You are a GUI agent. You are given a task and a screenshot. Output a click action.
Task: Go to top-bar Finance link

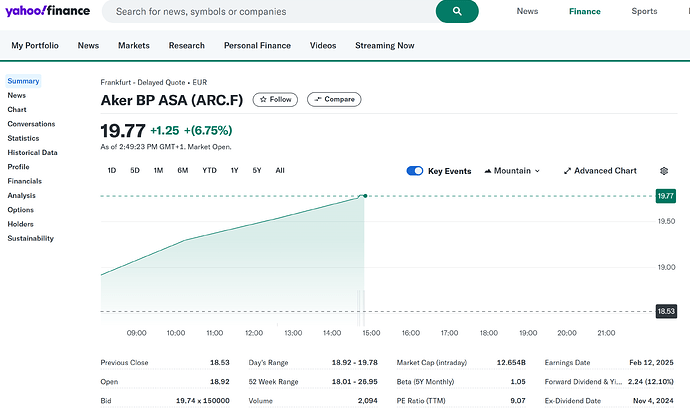point(584,11)
